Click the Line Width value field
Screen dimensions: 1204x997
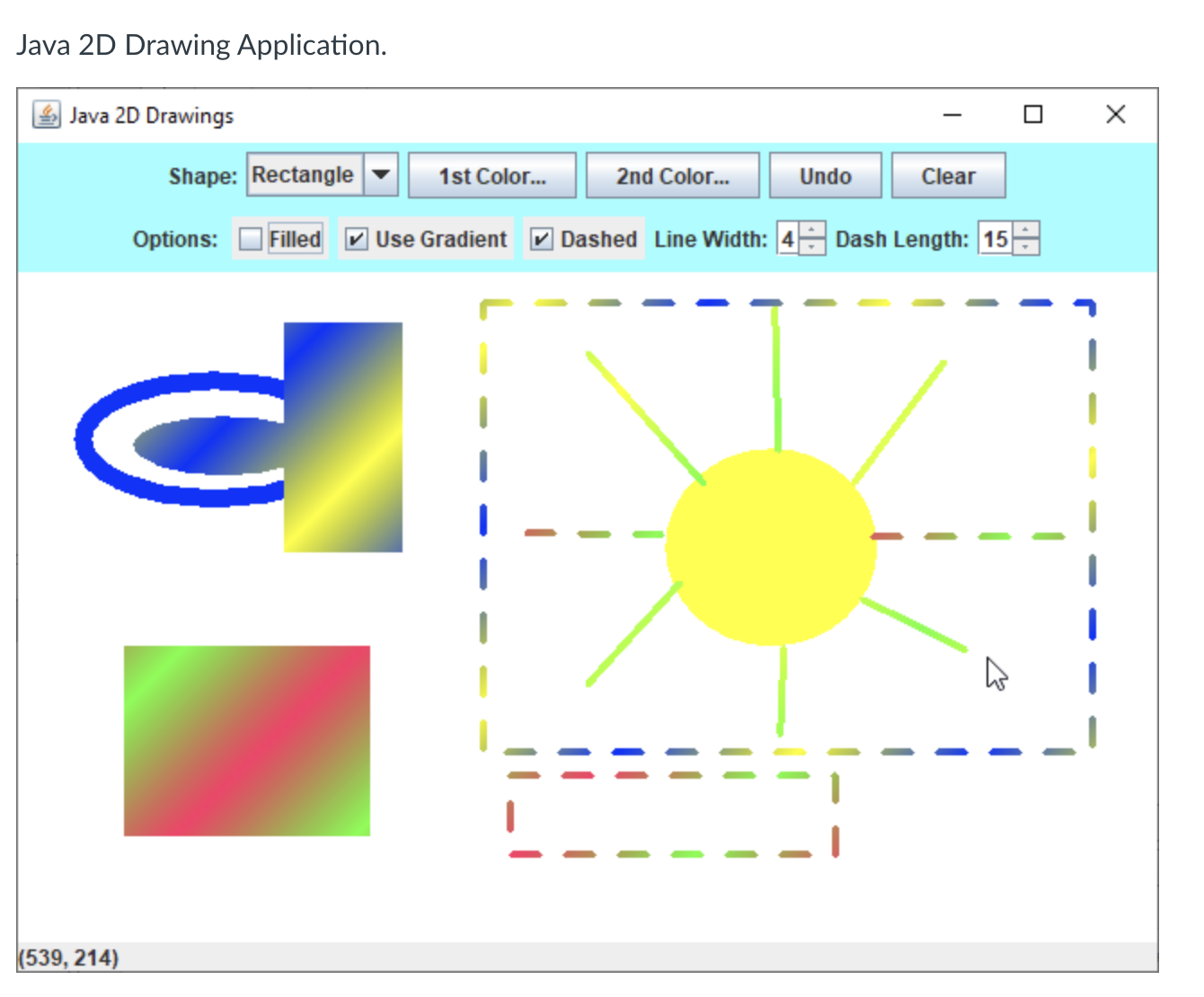coord(788,239)
